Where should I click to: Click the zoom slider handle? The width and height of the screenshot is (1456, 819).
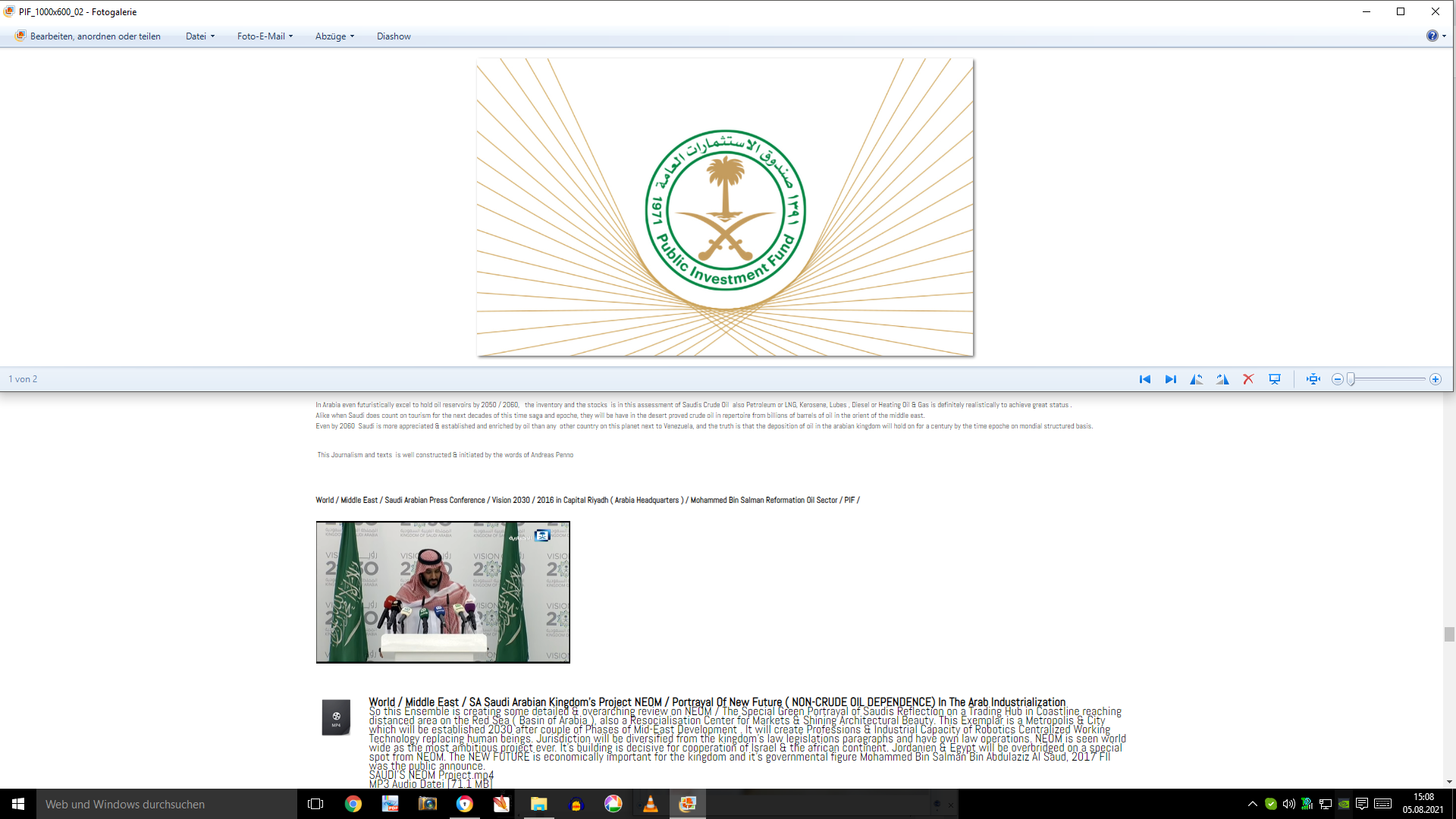tap(1351, 379)
